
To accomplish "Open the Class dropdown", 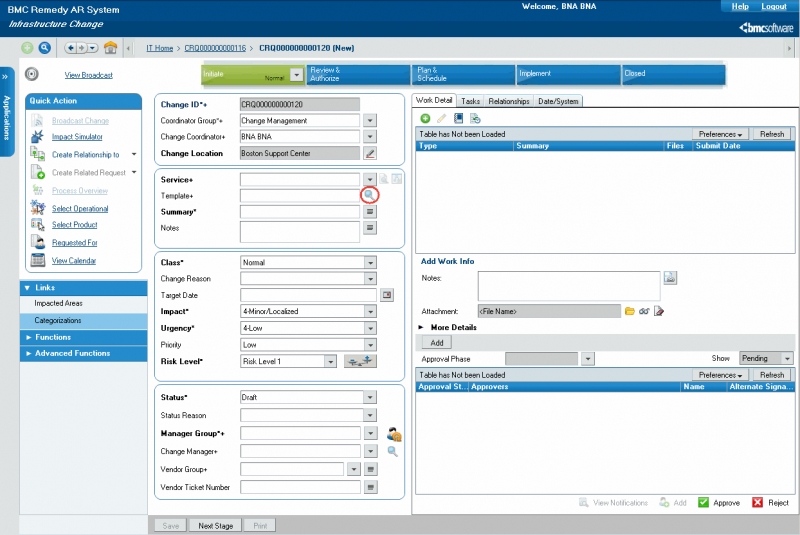I will [370, 263].
